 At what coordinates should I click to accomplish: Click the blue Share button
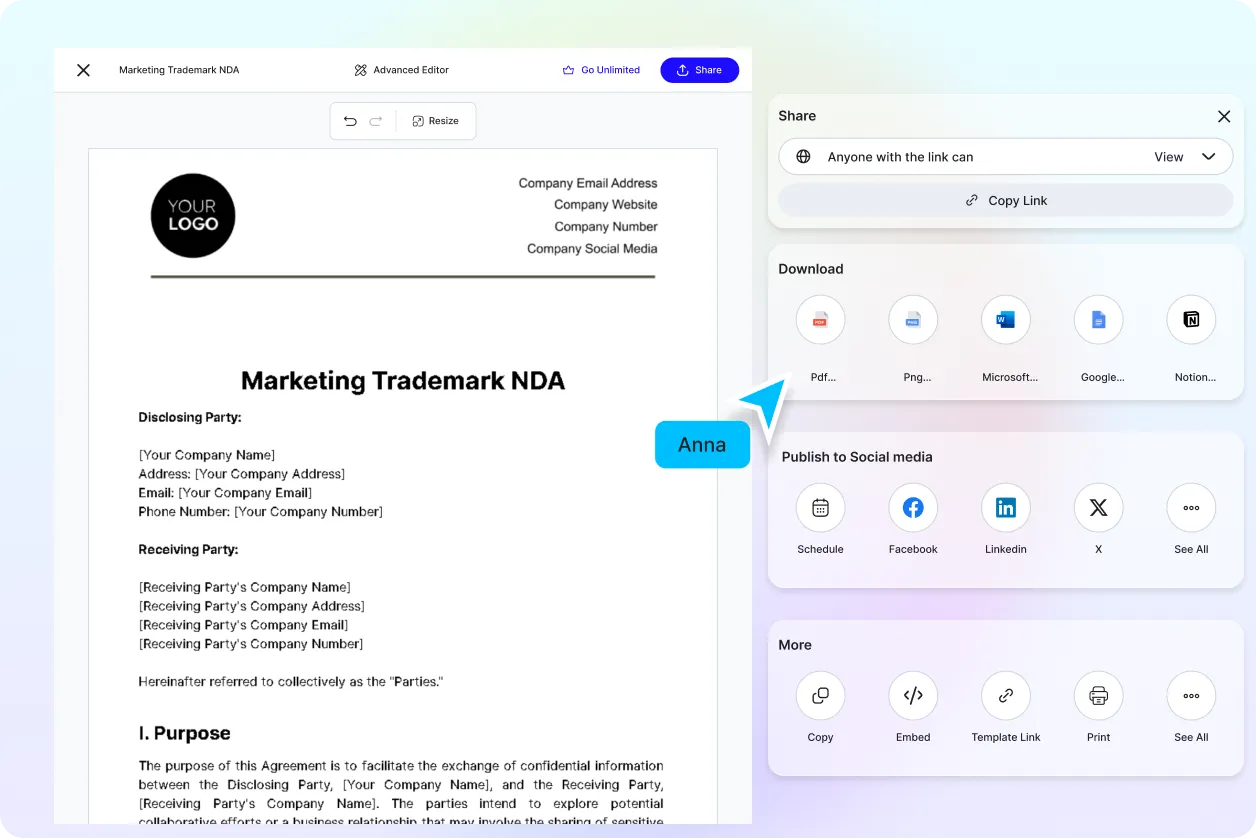pyautogui.click(x=699, y=70)
